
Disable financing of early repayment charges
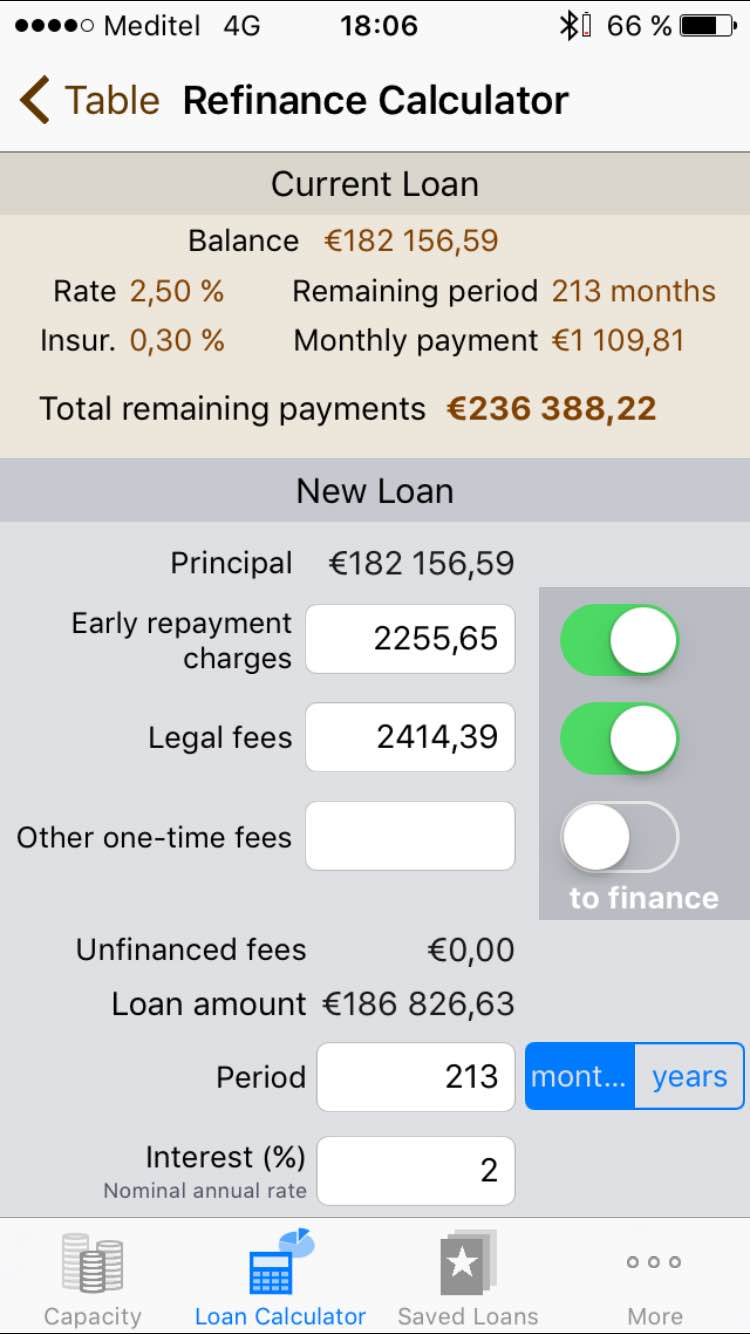click(619, 640)
